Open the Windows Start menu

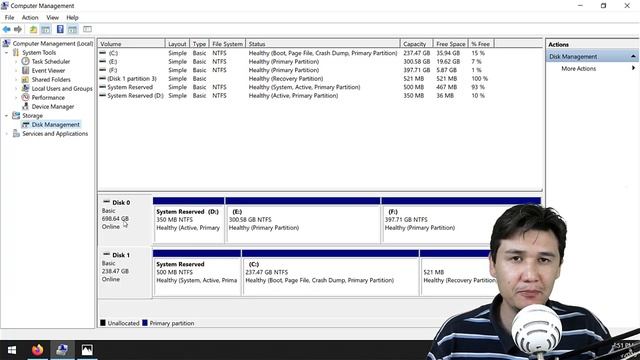pyautogui.click(x=12, y=350)
